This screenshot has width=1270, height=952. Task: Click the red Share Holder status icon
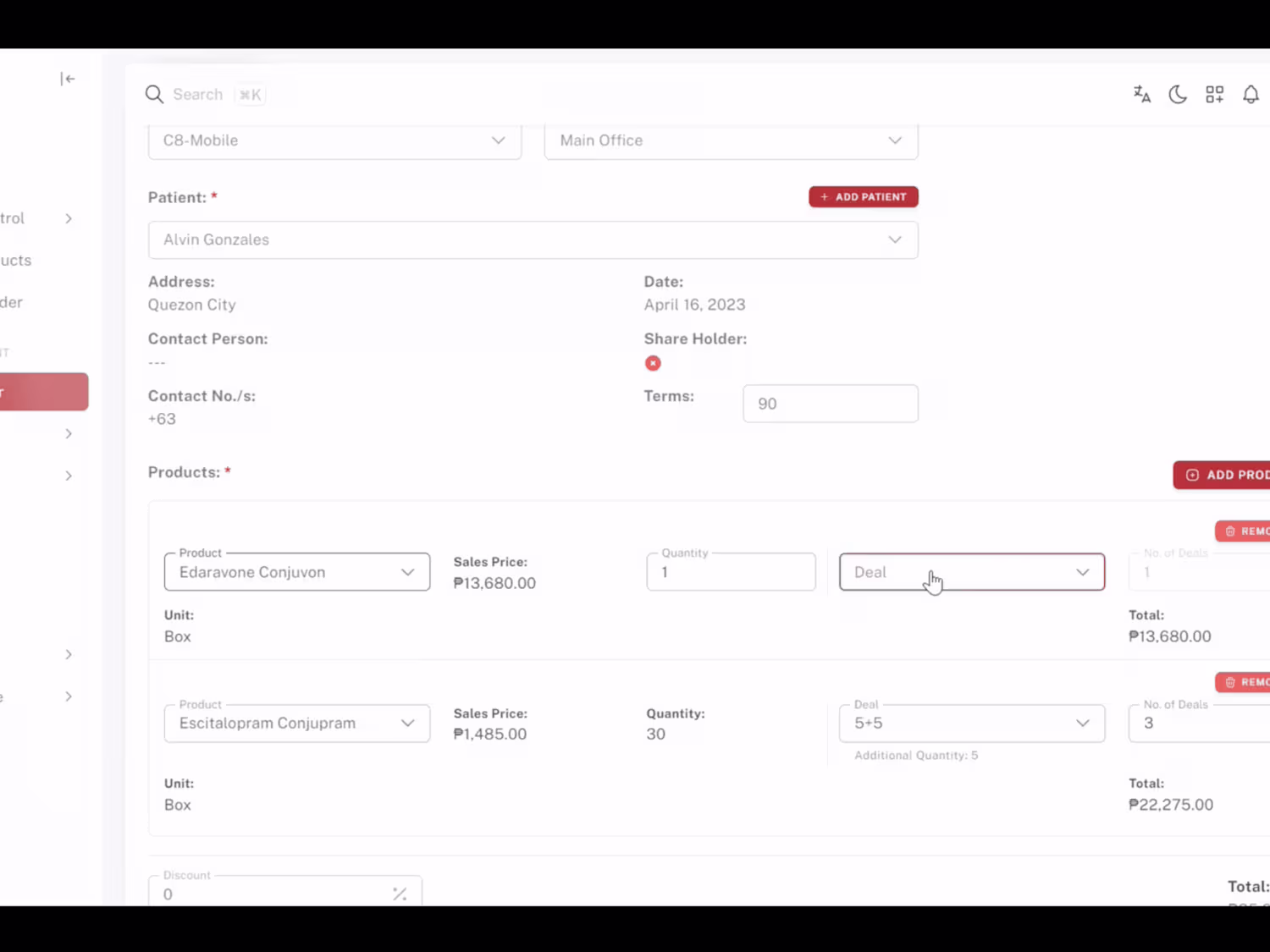653,363
